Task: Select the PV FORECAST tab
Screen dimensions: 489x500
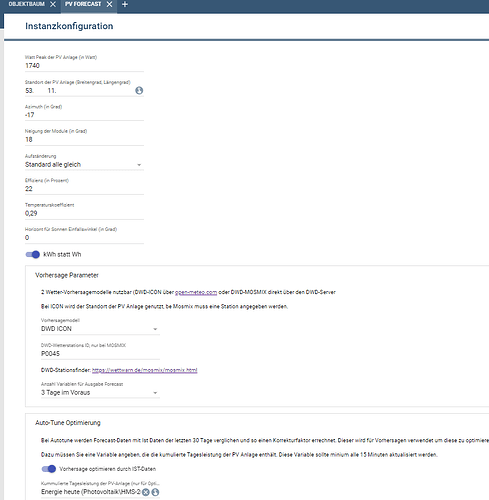Action: 83,4
